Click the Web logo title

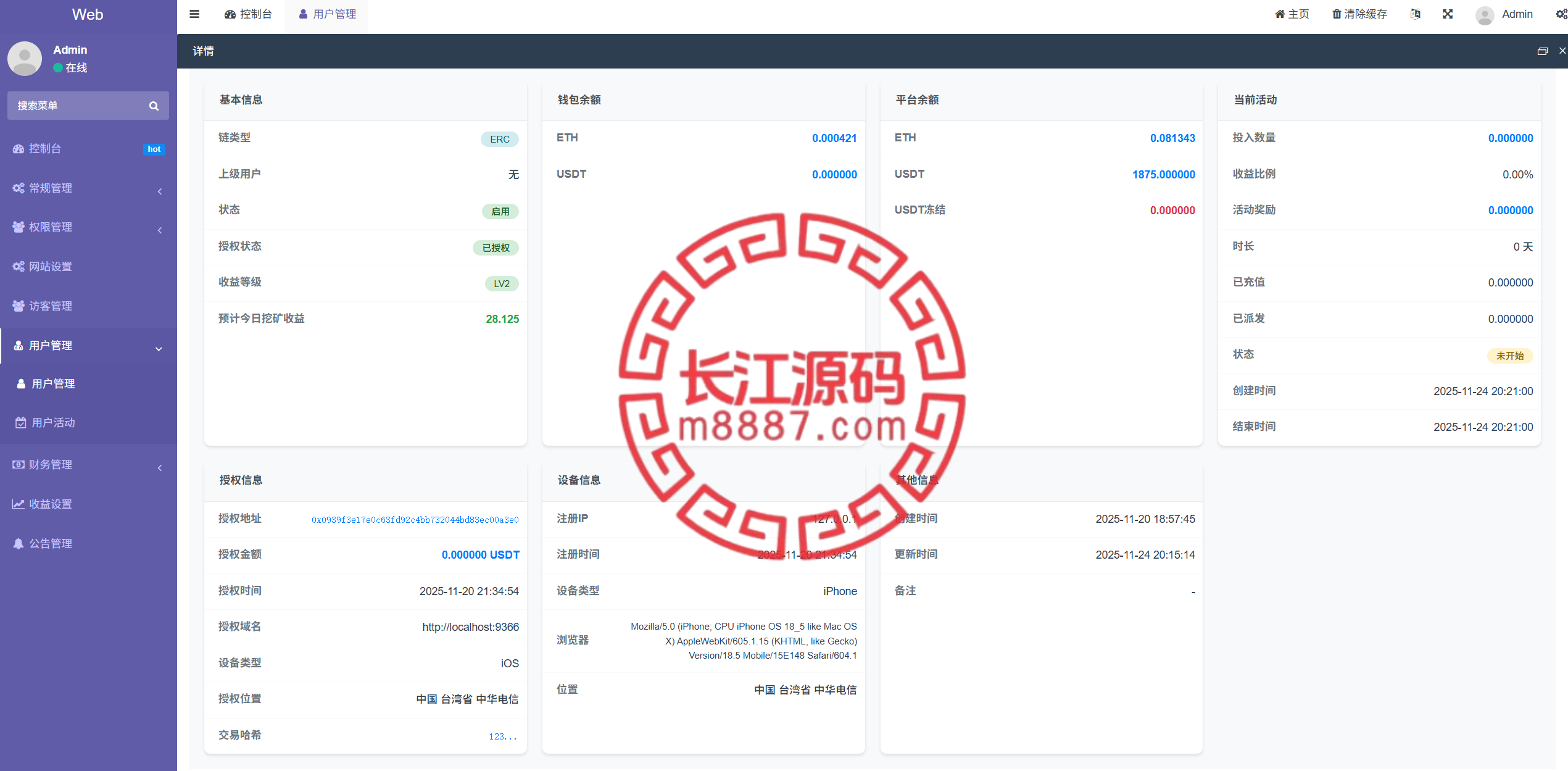pos(88,14)
